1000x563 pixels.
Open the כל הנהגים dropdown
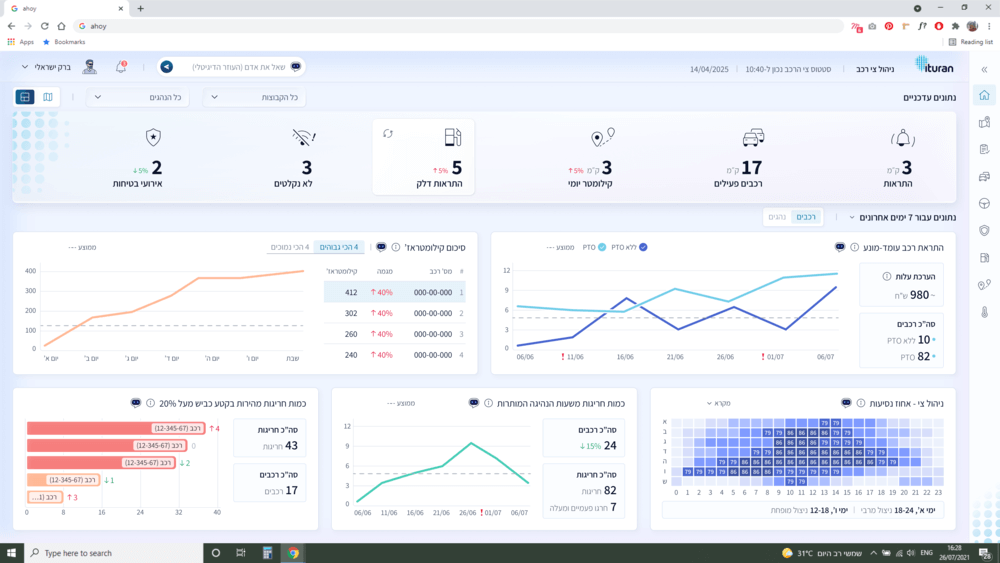click(x=138, y=97)
